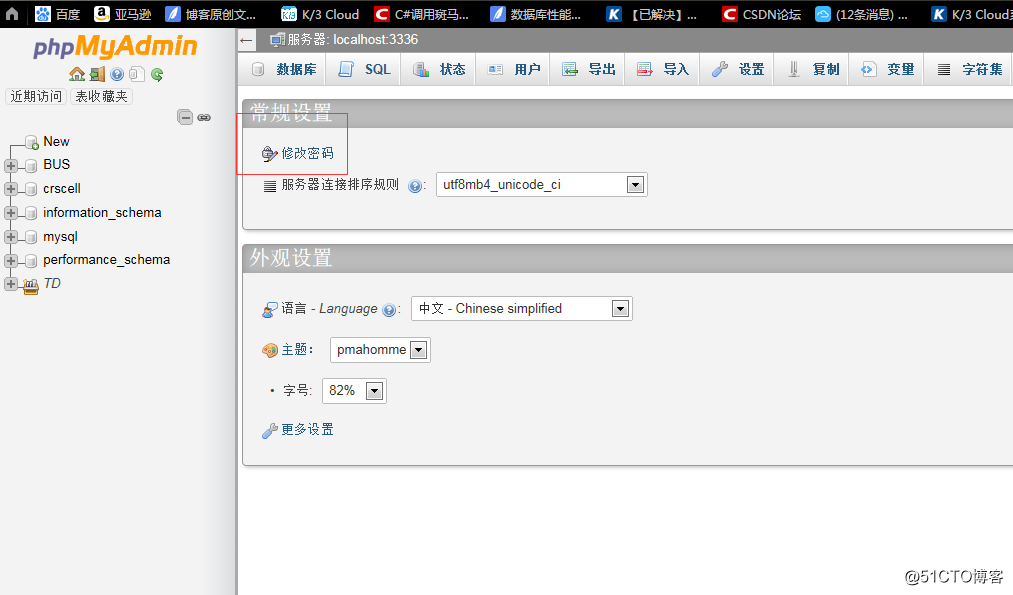Open the help icon beside 服务器连接排序规则
This screenshot has height=595, width=1013.
415,186
